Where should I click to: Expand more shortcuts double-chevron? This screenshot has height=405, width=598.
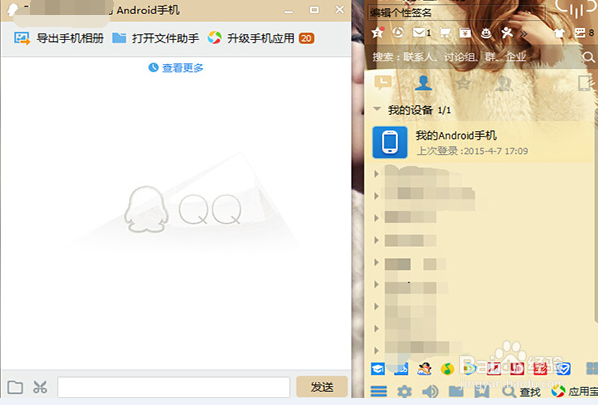524,34
